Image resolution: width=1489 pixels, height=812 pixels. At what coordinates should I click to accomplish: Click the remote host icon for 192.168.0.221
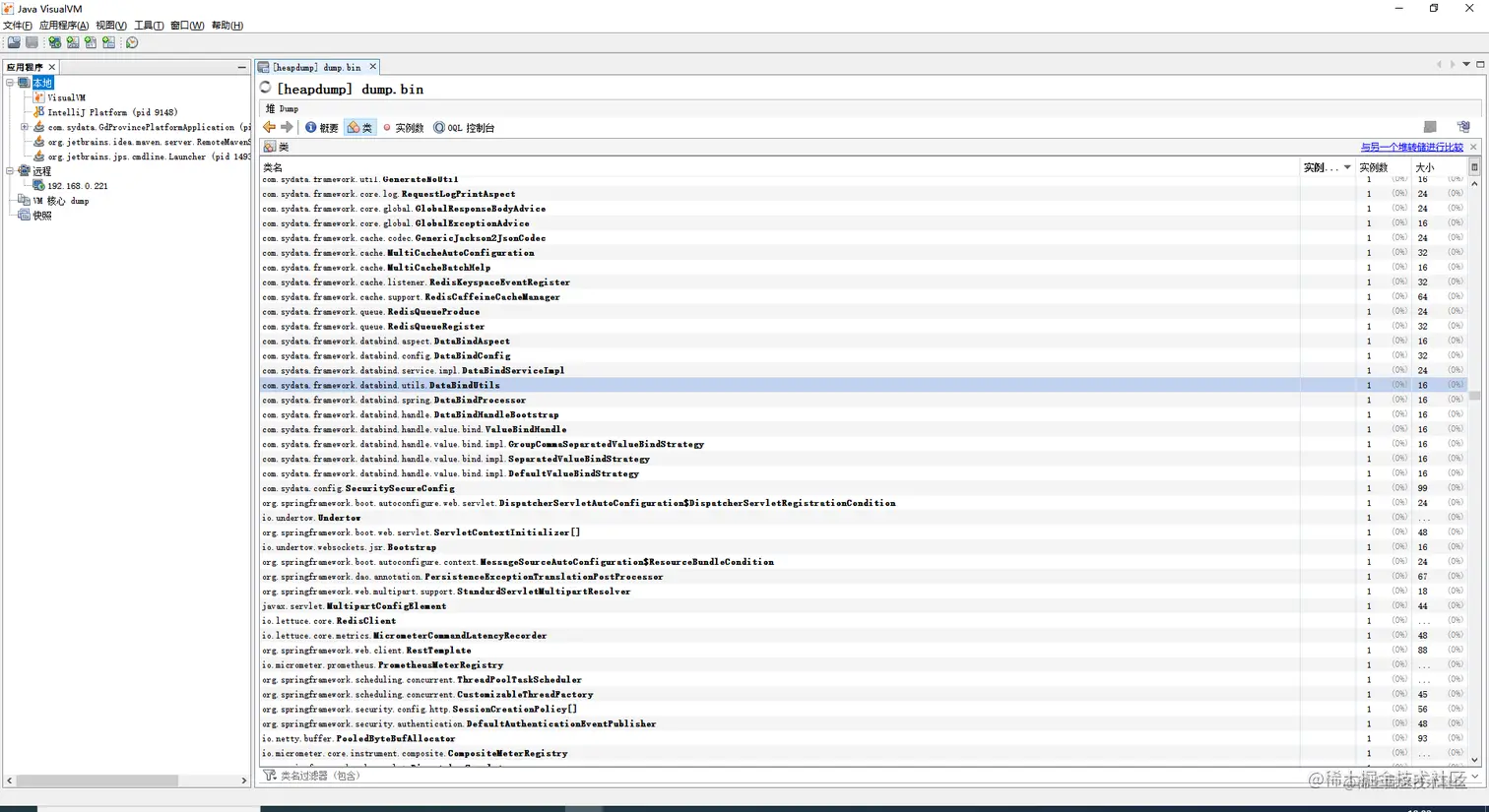(x=38, y=185)
